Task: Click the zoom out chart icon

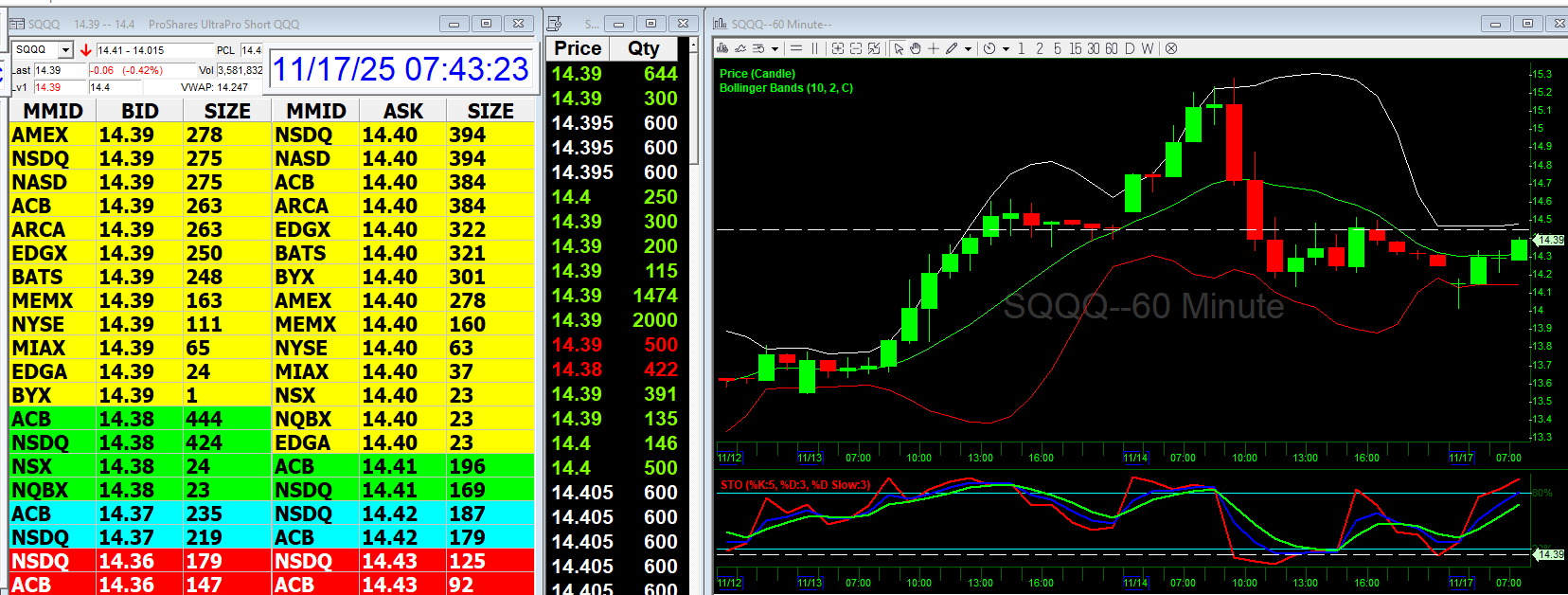Action: pyautogui.click(x=856, y=48)
